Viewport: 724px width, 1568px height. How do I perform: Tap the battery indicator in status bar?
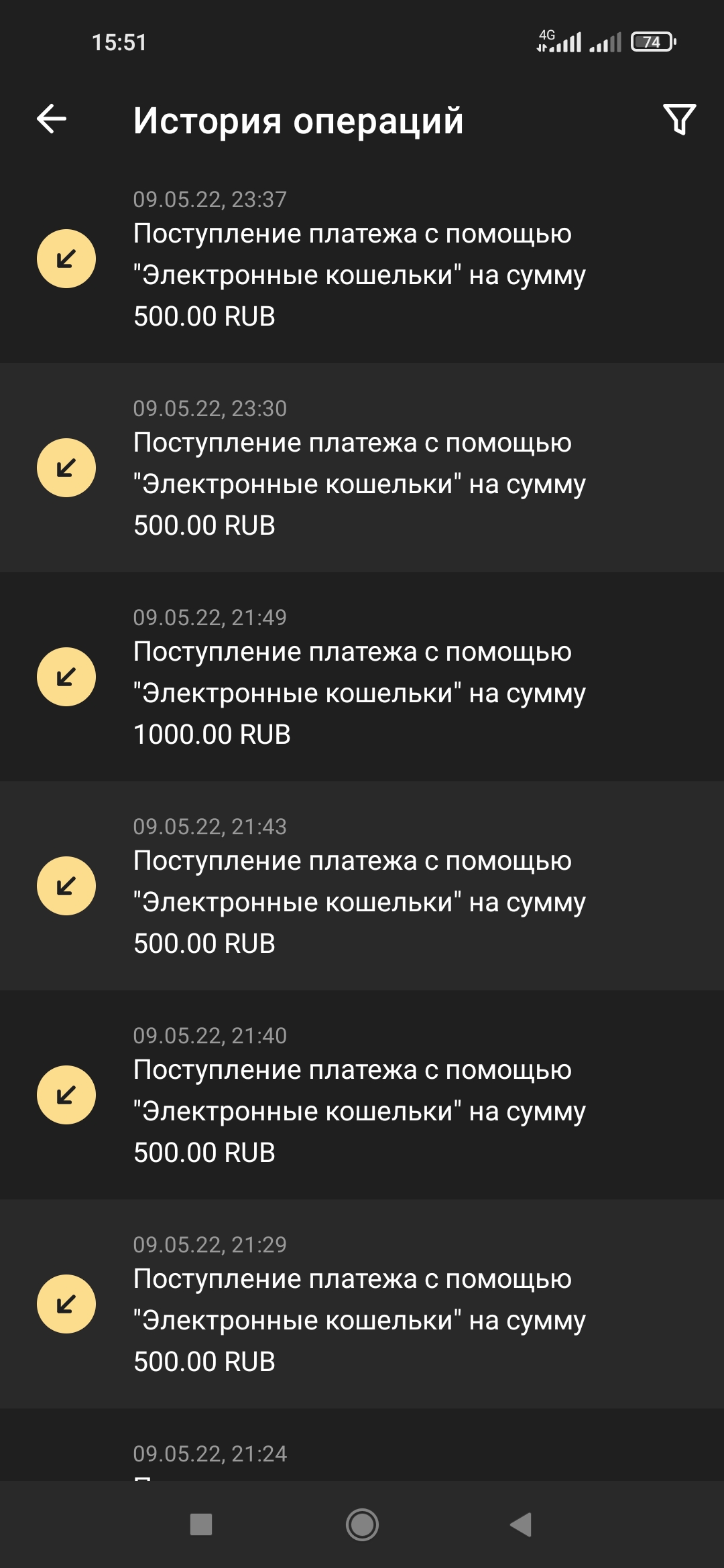coord(653,42)
